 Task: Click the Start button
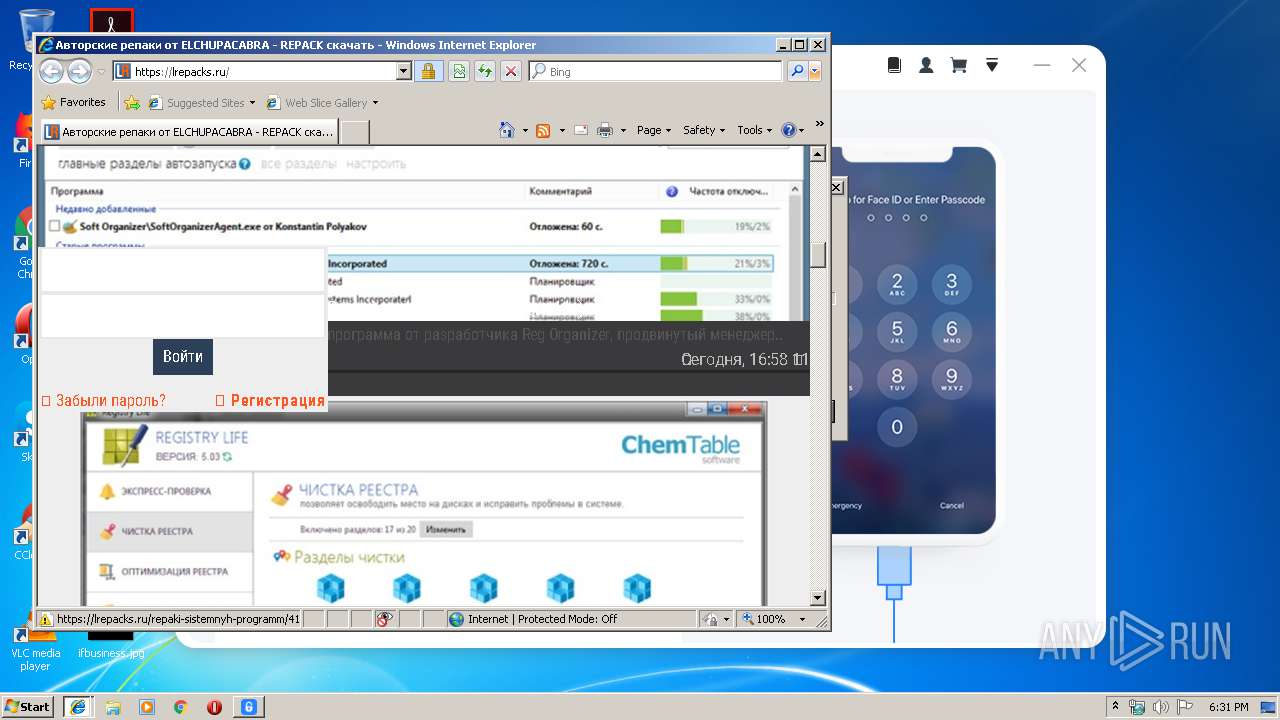(27, 707)
